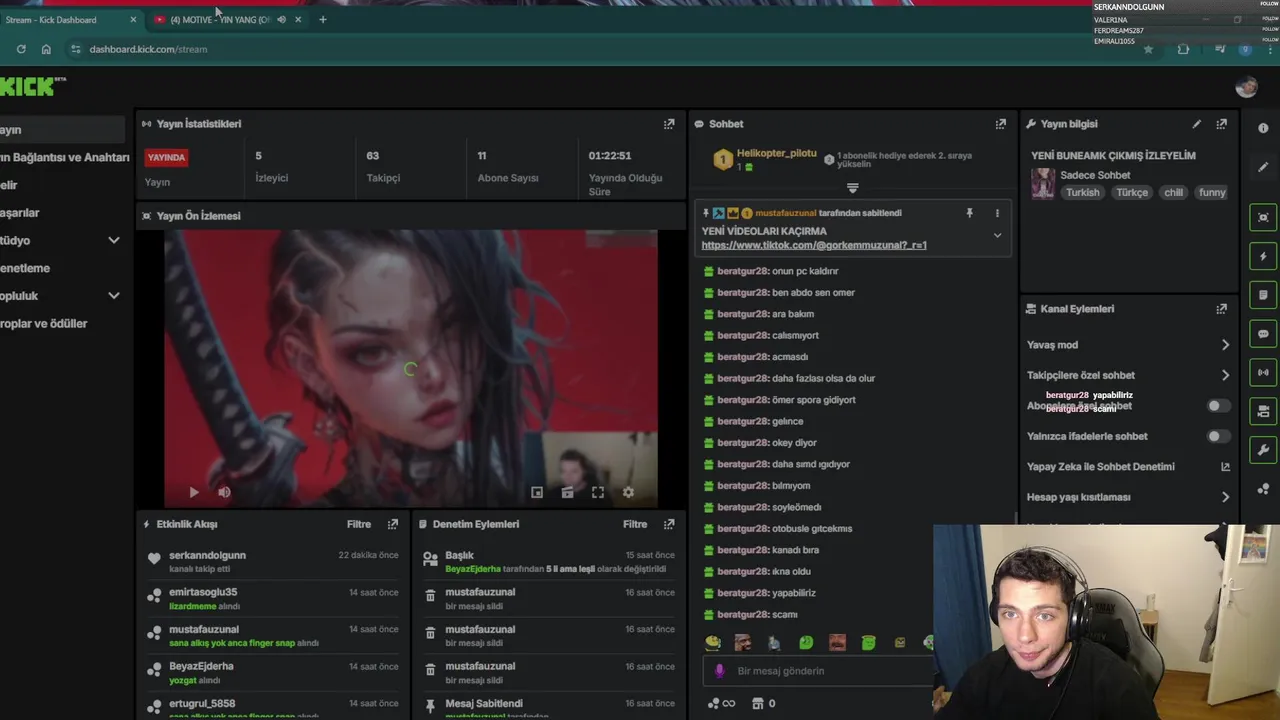The image size is (1280, 720).
Task: Toggle the chat bubble widget icon in sidebar
Action: [1263, 334]
